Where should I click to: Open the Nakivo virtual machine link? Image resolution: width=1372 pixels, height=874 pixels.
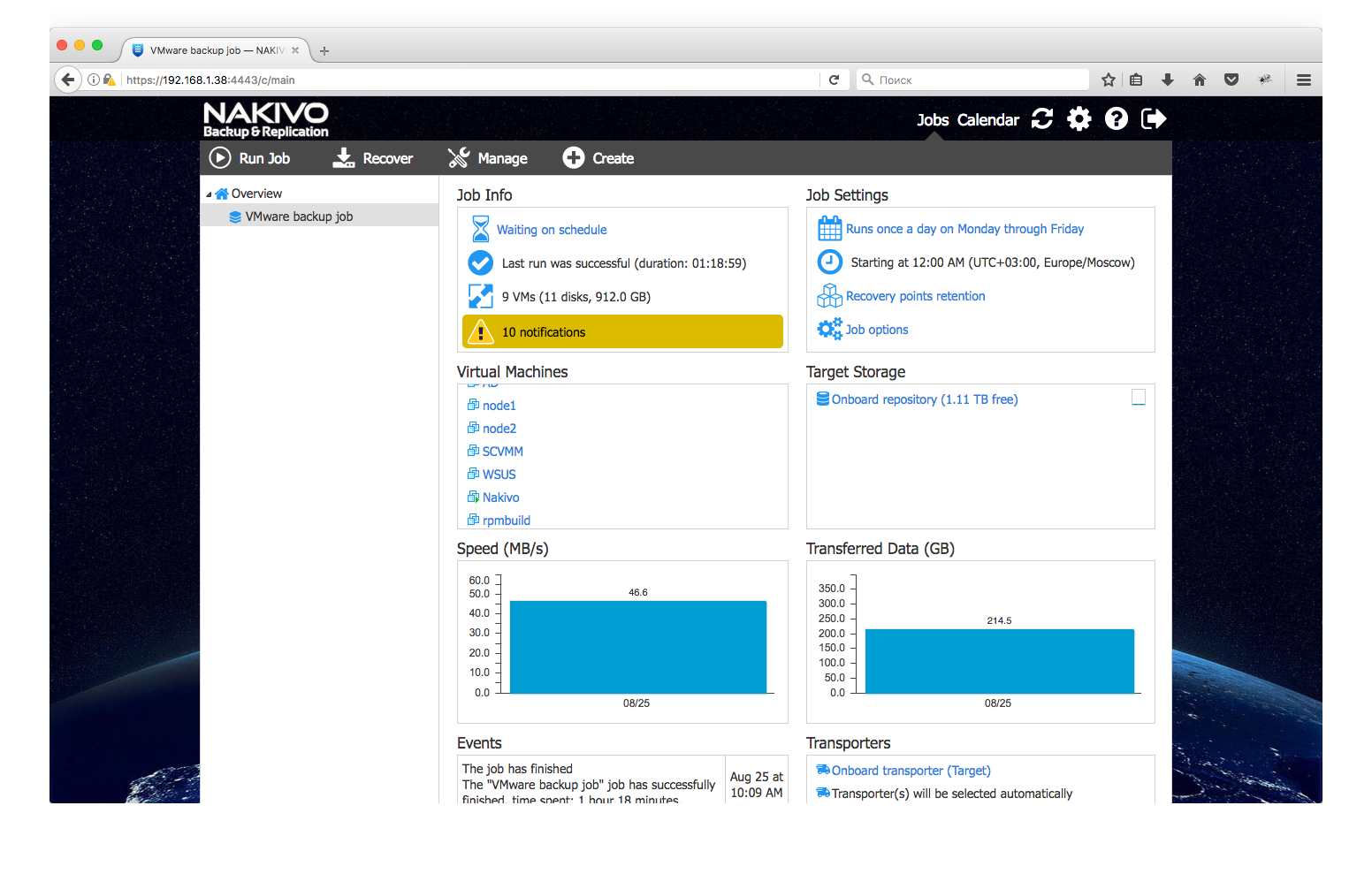501,498
